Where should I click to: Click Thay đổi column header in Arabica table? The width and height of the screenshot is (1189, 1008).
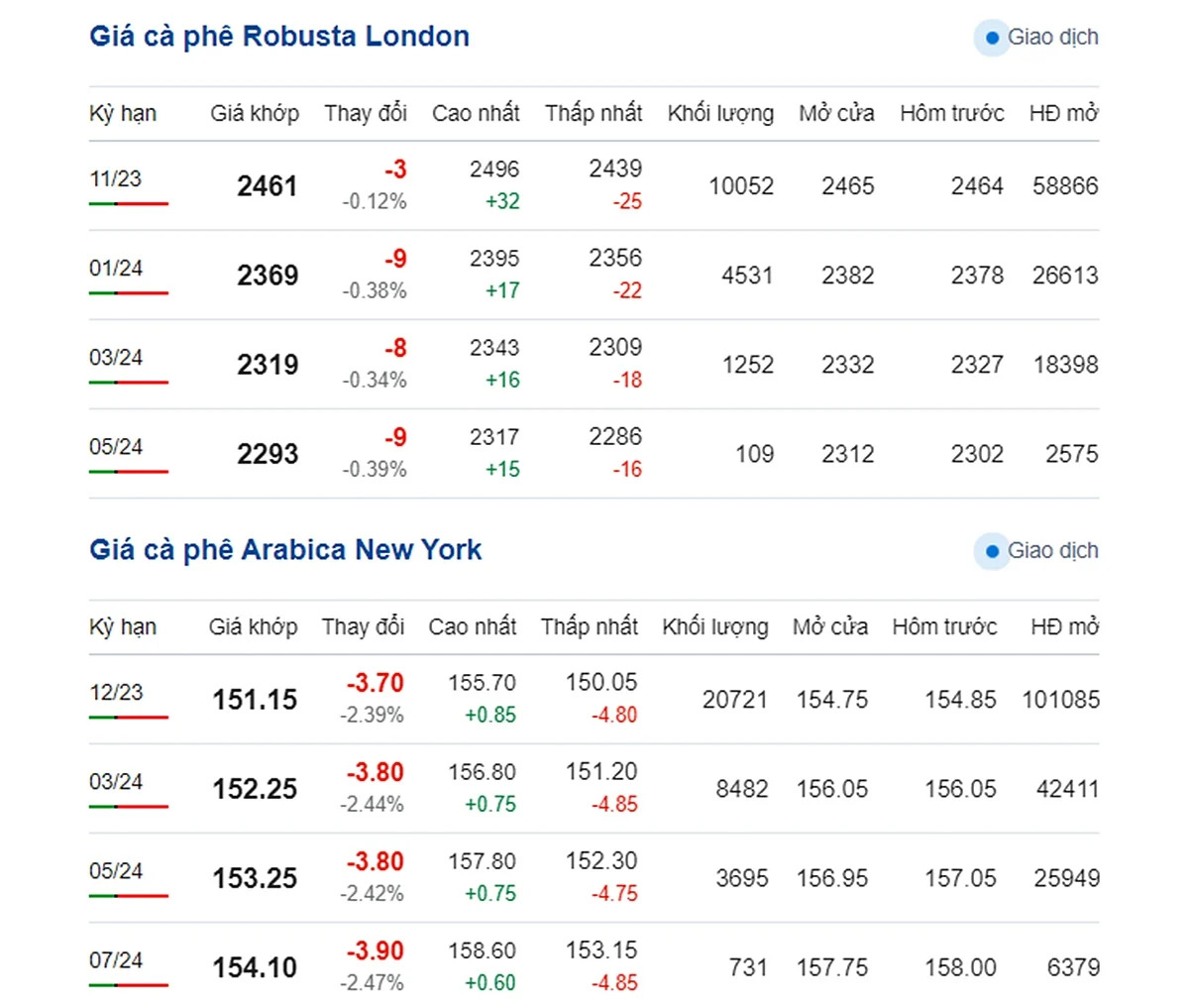[363, 627]
